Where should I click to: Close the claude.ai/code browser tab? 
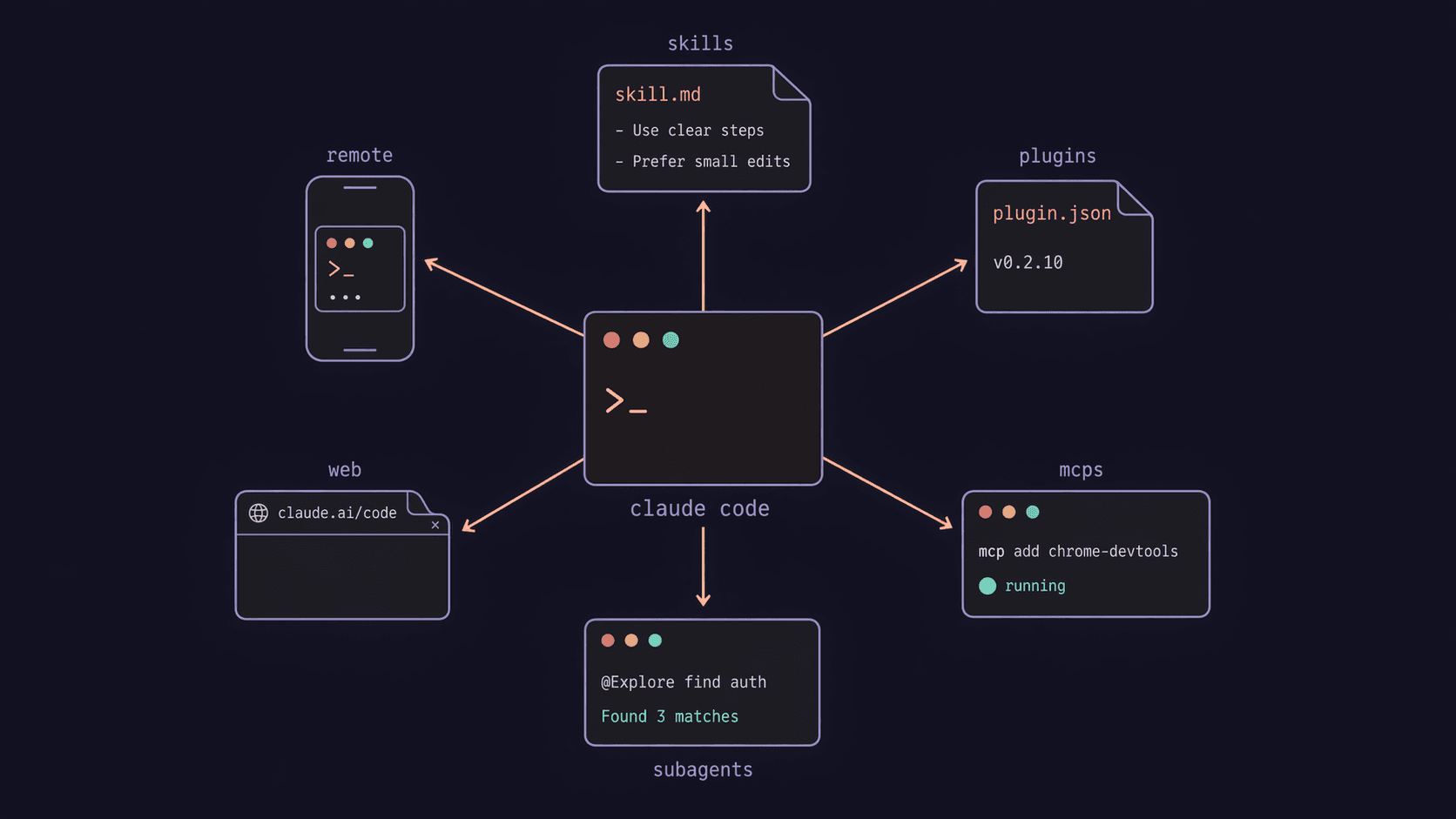(435, 525)
